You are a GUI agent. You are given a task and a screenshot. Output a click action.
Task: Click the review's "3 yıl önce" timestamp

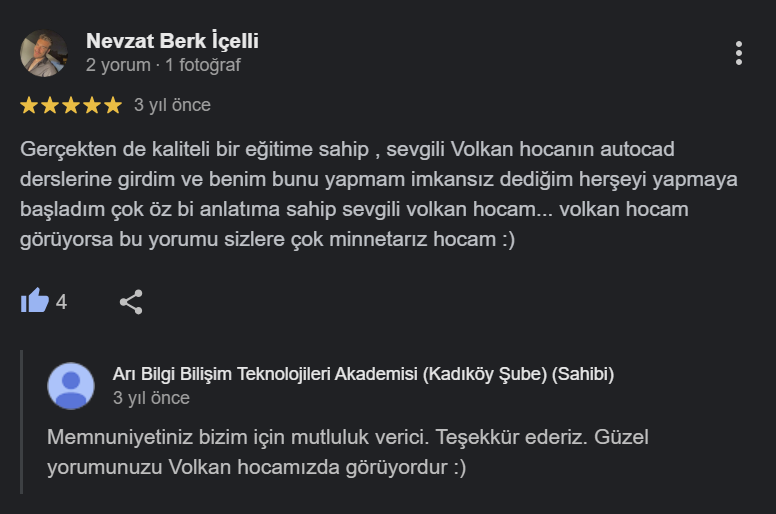pos(172,105)
